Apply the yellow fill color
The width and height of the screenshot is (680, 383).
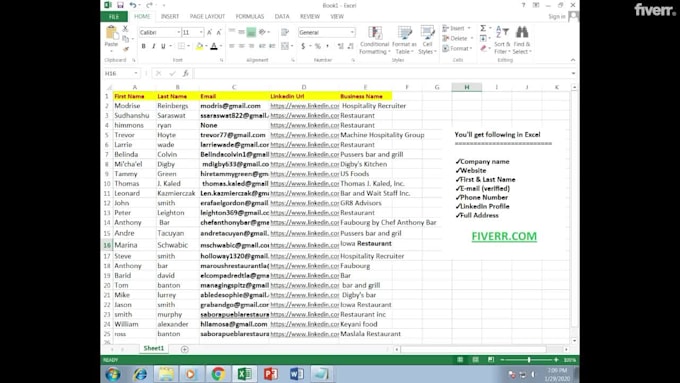coord(199,46)
